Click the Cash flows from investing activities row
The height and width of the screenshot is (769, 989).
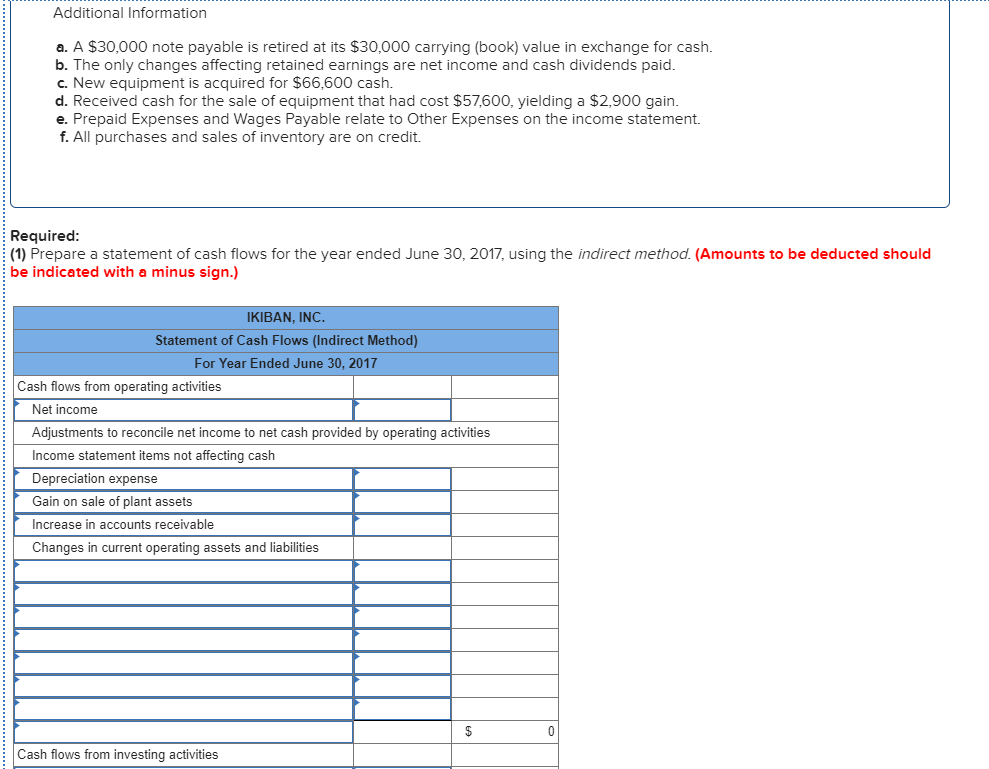point(286,754)
